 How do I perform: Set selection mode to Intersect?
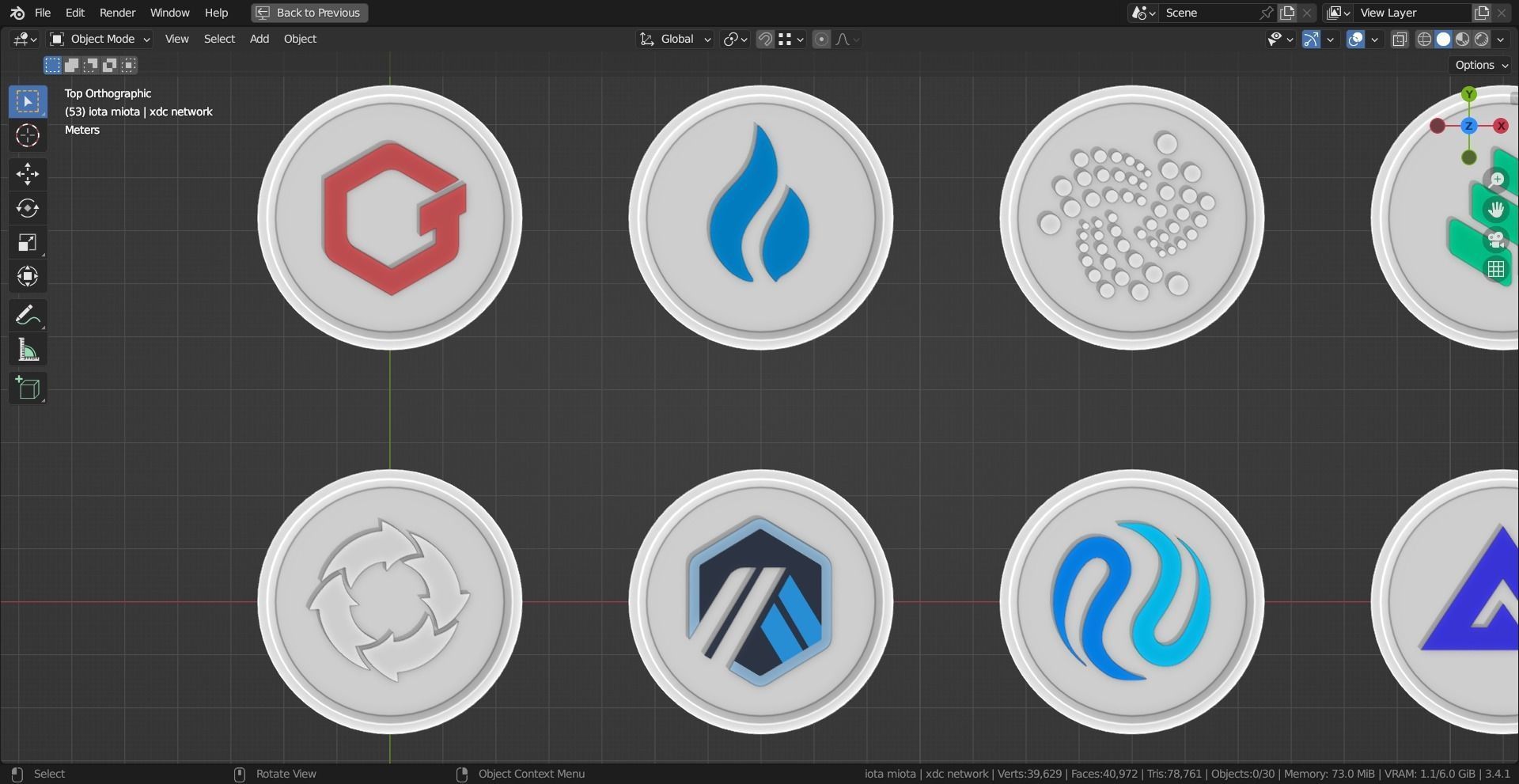(x=128, y=65)
